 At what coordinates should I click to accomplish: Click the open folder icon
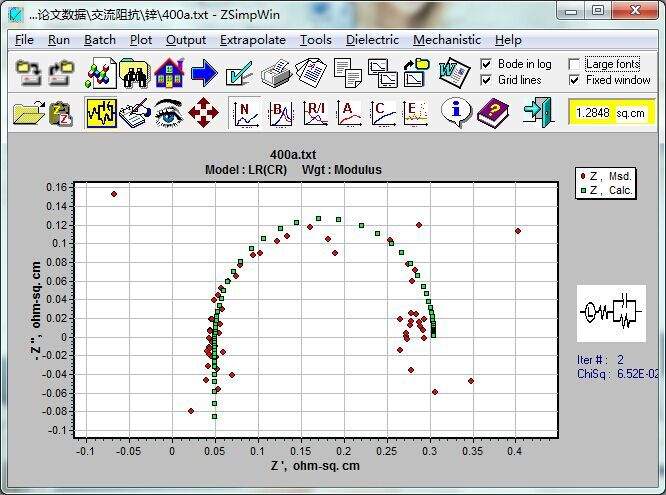pos(28,113)
